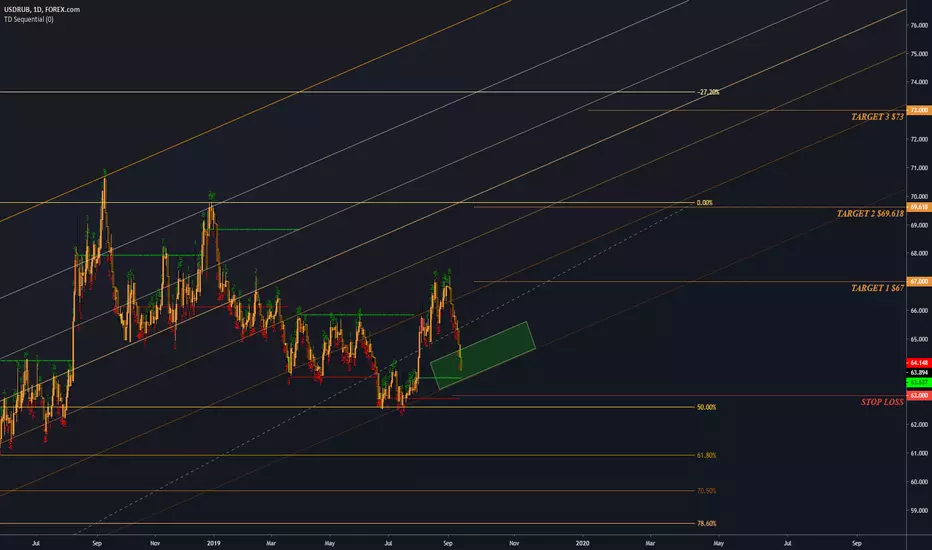This screenshot has height=550, width=932.
Task: Click the 66.000 price axis label
Action: [919, 311]
